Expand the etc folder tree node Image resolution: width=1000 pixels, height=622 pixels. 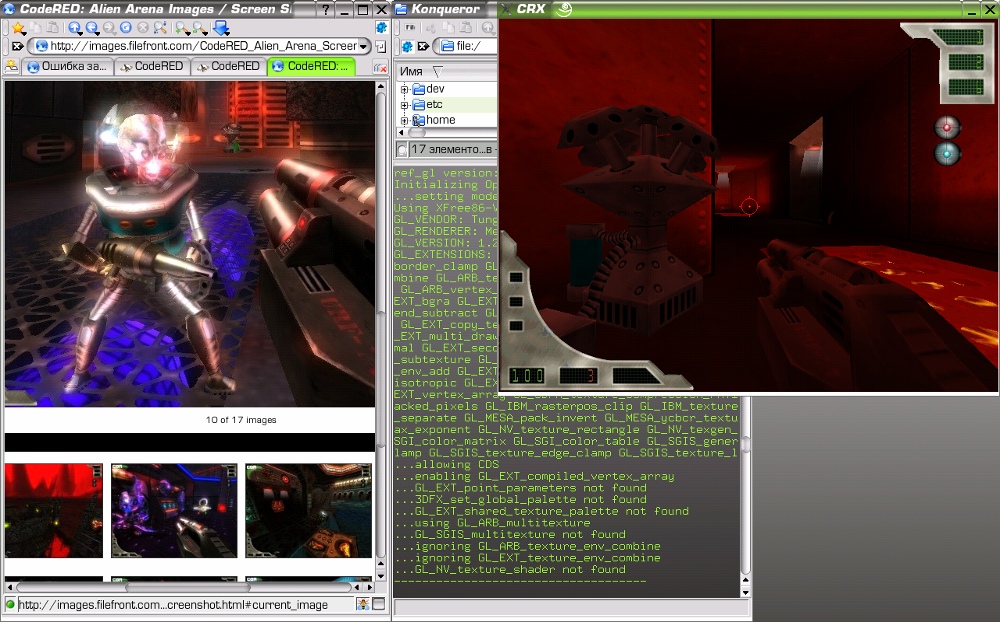pos(405,105)
